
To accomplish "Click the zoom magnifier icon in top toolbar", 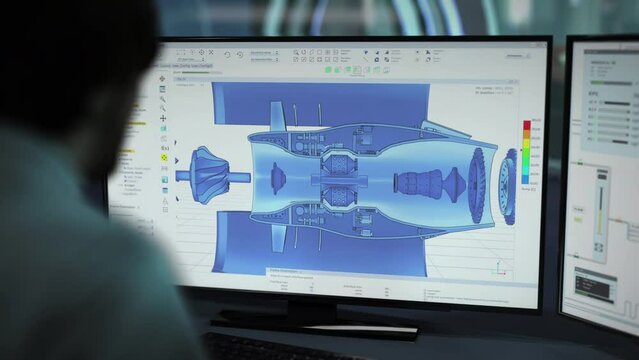I will (x=296, y=52).
